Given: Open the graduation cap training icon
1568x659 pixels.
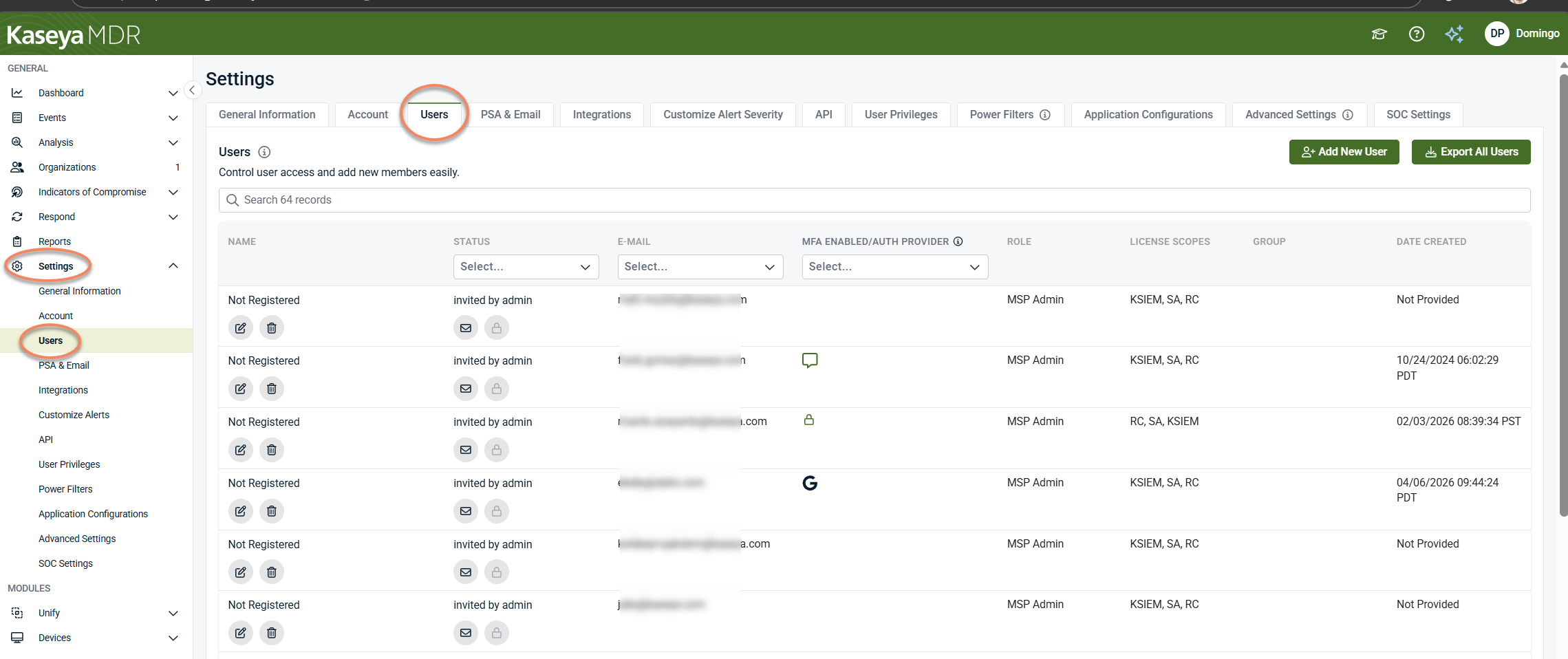Looking at the screenshot, I should pyautogui.click(x=1379, y=34).
